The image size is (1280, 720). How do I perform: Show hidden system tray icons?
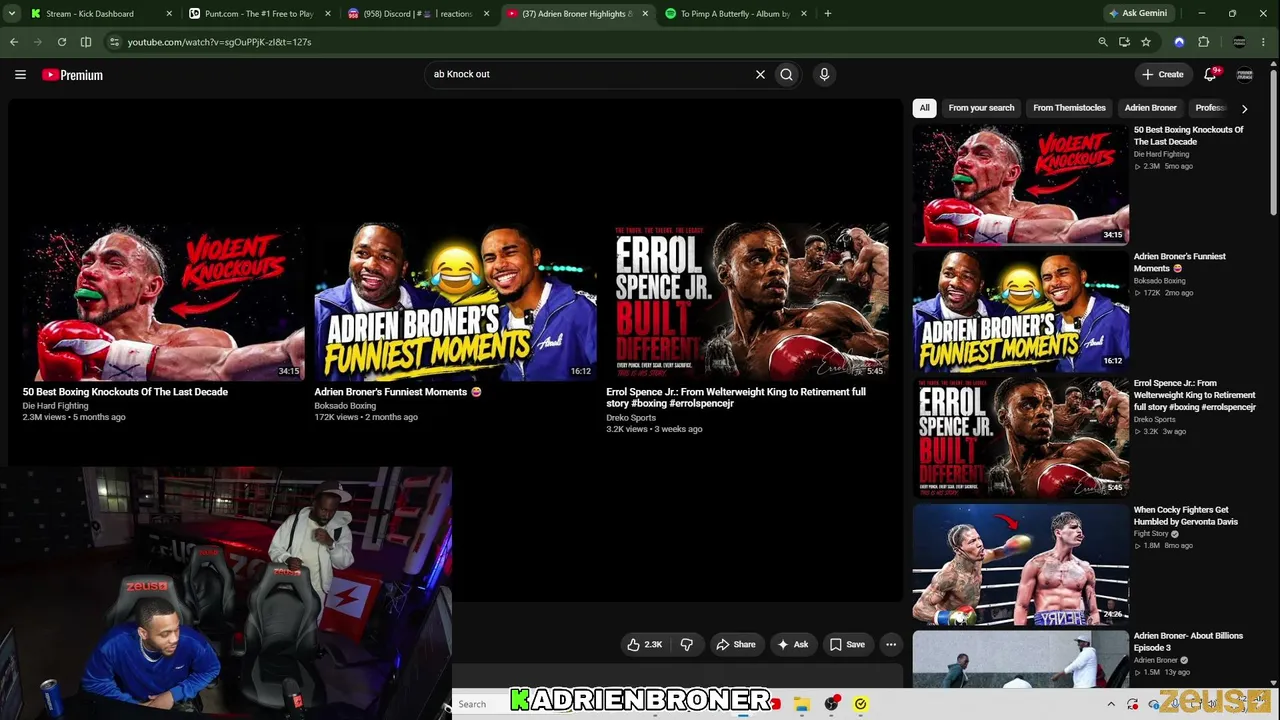(x=1111, y=704)
